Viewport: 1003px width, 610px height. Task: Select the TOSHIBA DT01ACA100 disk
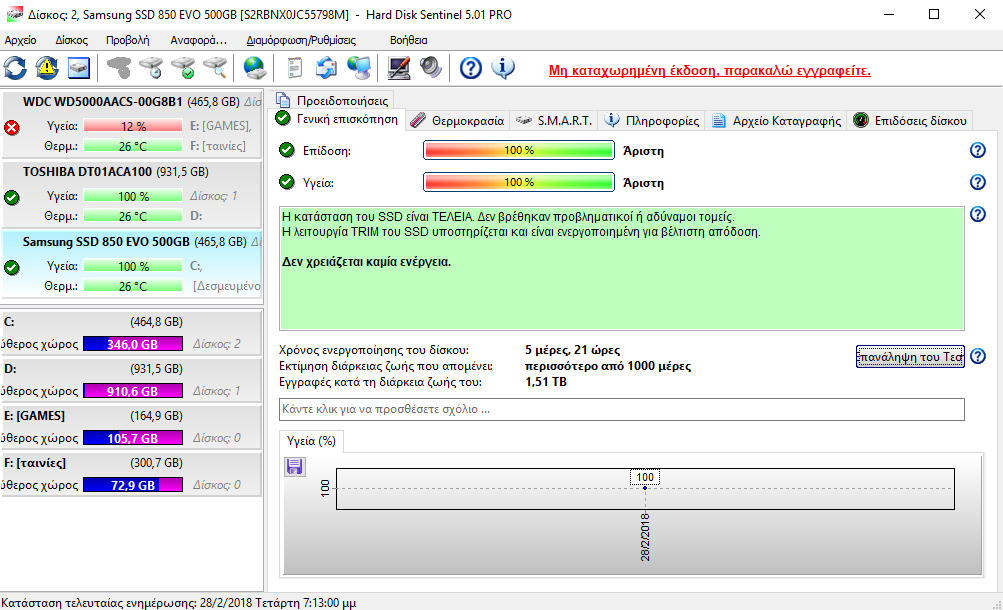132,194
